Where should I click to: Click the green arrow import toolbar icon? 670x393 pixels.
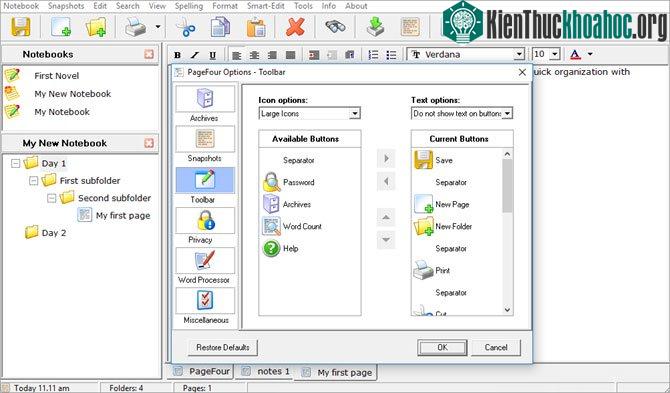click(376, 26)
